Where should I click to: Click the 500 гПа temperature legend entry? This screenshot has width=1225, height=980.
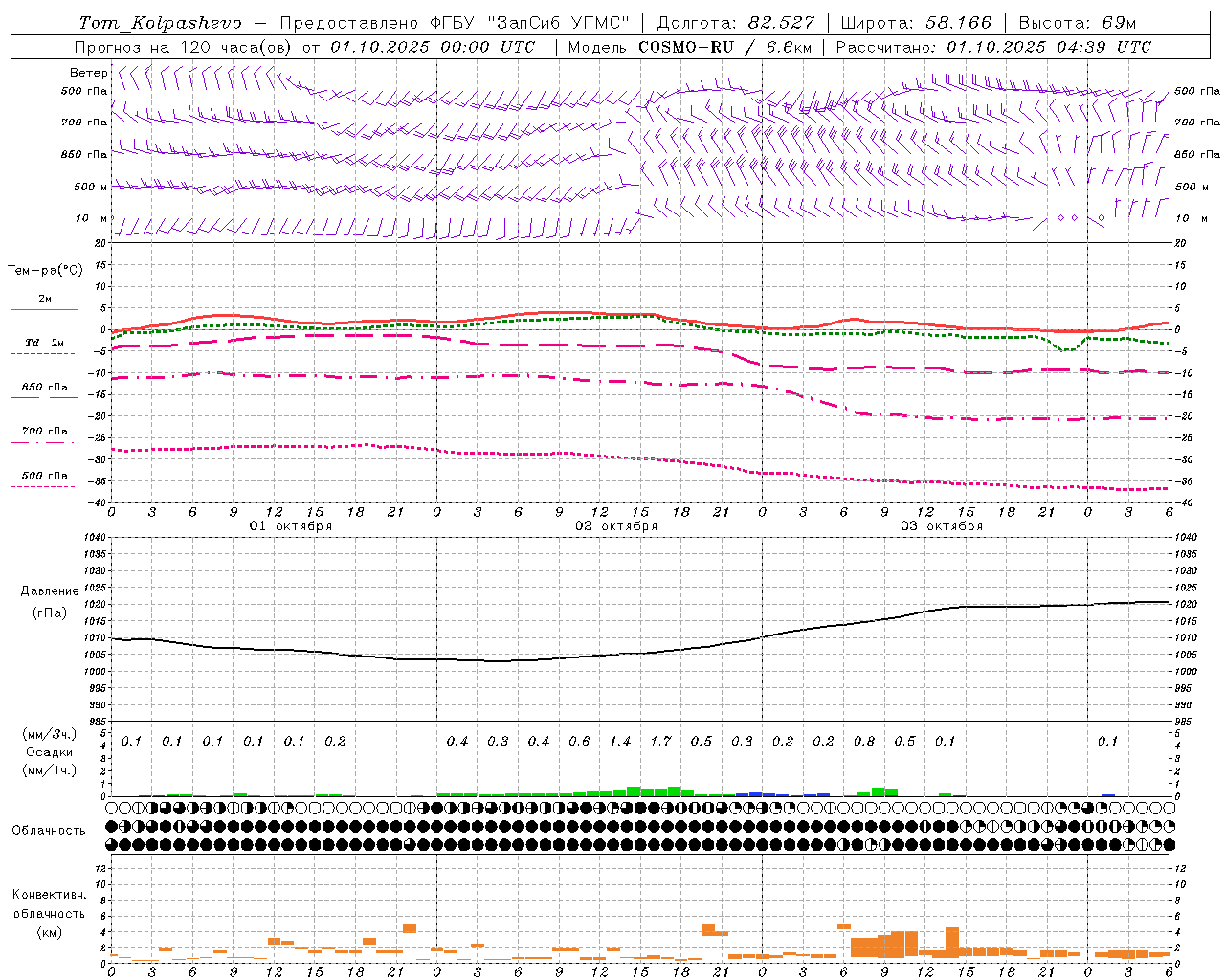tap(45, 476)
